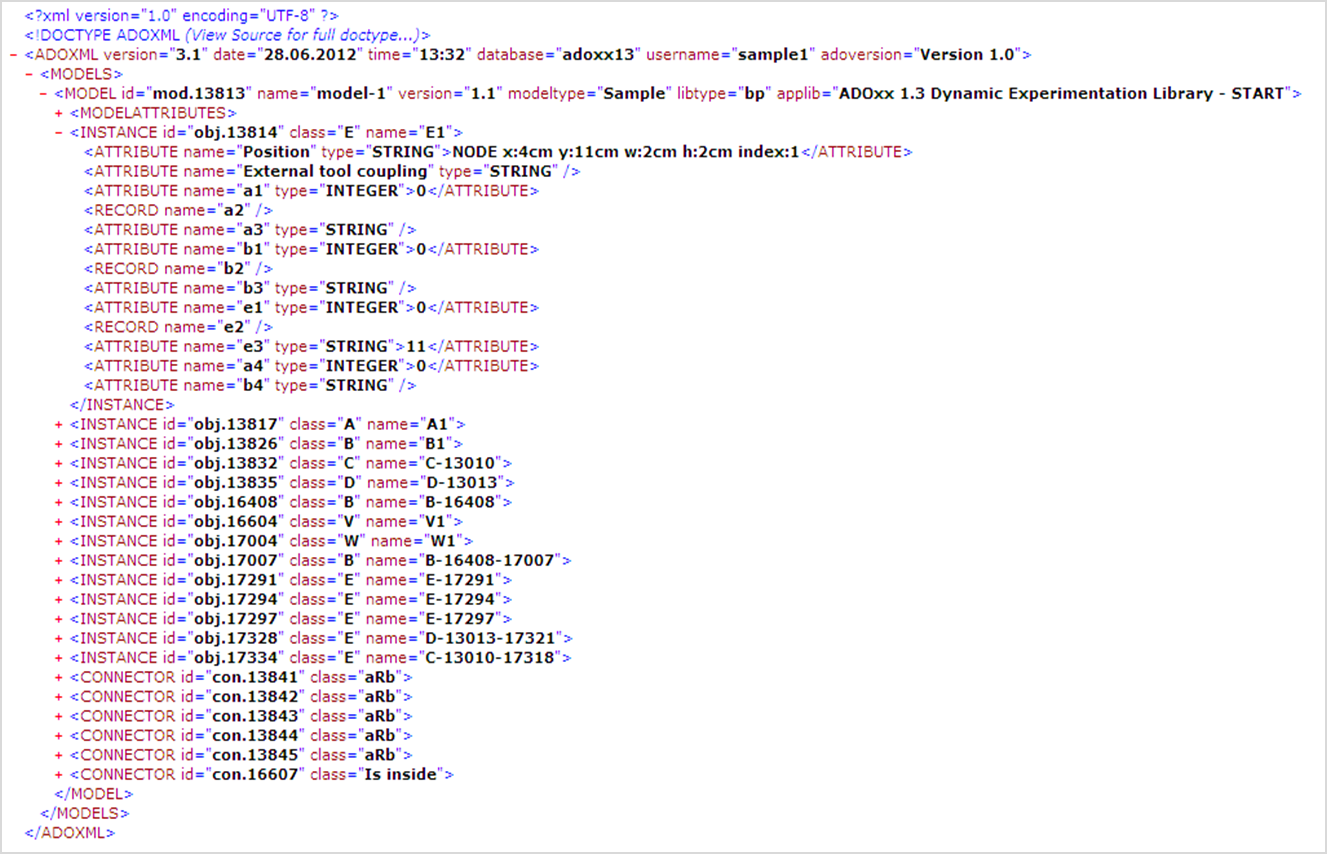Expand the MODELATTRIBUTES node

click(x=56, y=112)
